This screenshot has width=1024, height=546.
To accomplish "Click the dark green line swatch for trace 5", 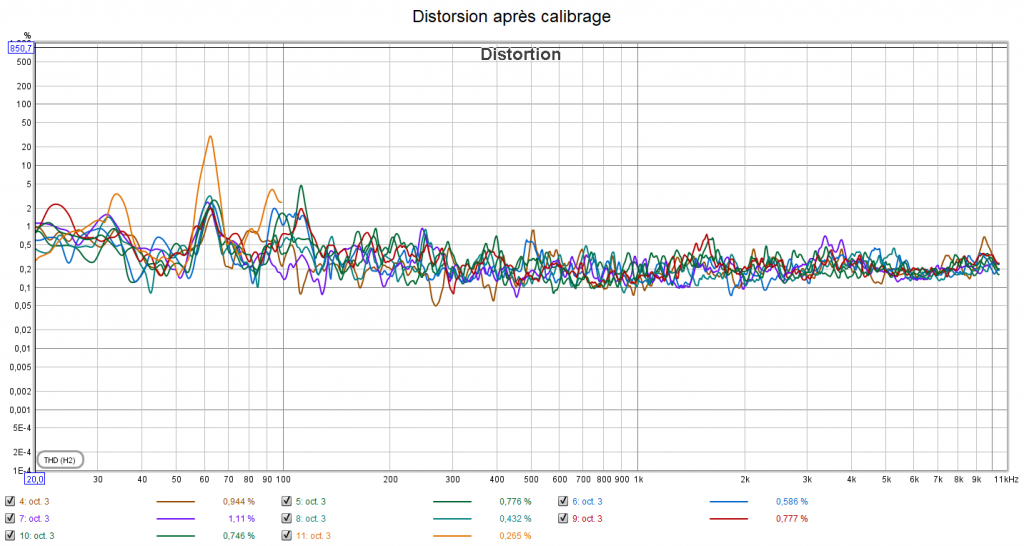I will (452, 502).
